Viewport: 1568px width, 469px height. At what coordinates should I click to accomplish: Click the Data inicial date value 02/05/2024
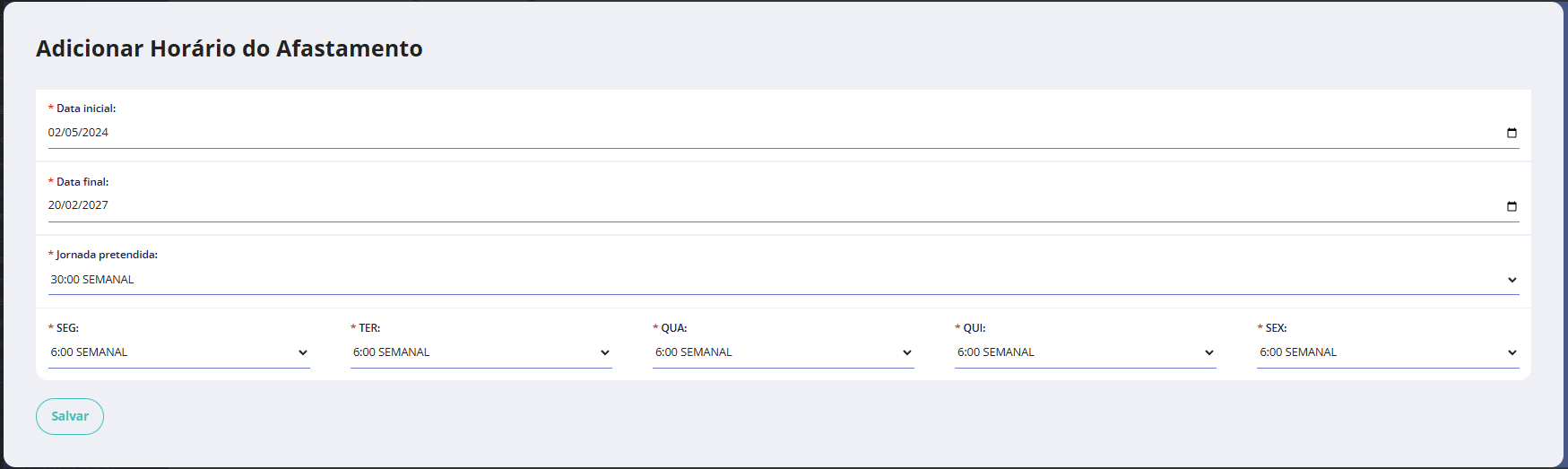(x=79, y=133)
